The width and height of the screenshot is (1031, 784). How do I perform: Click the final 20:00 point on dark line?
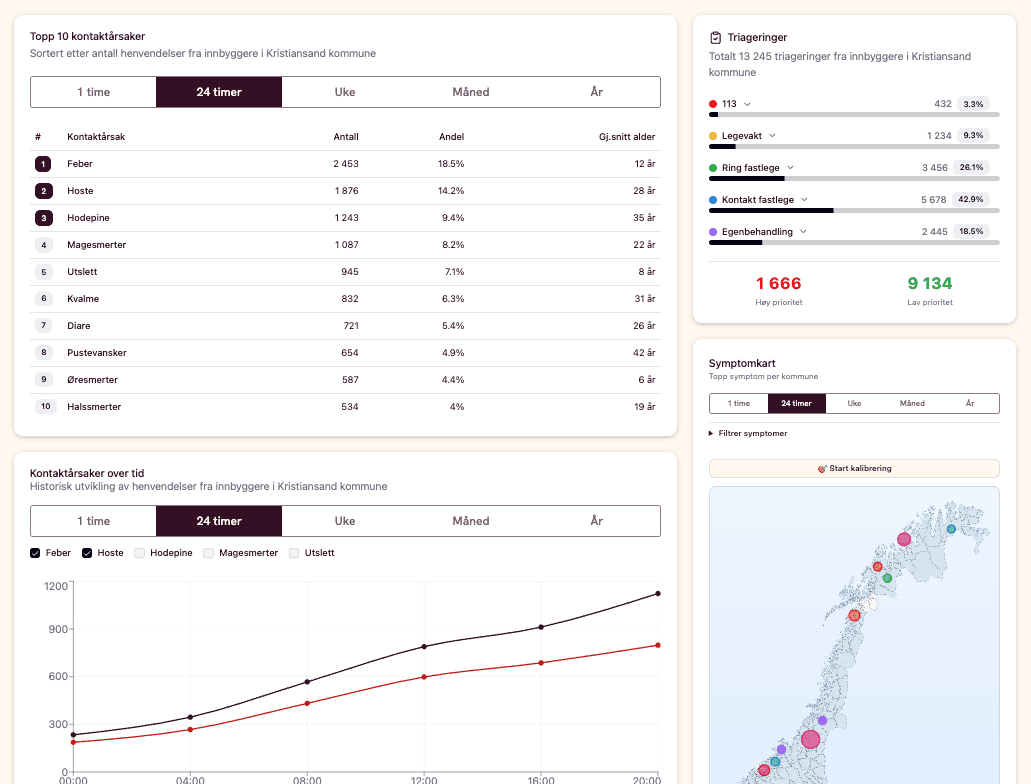pos(658,594)
